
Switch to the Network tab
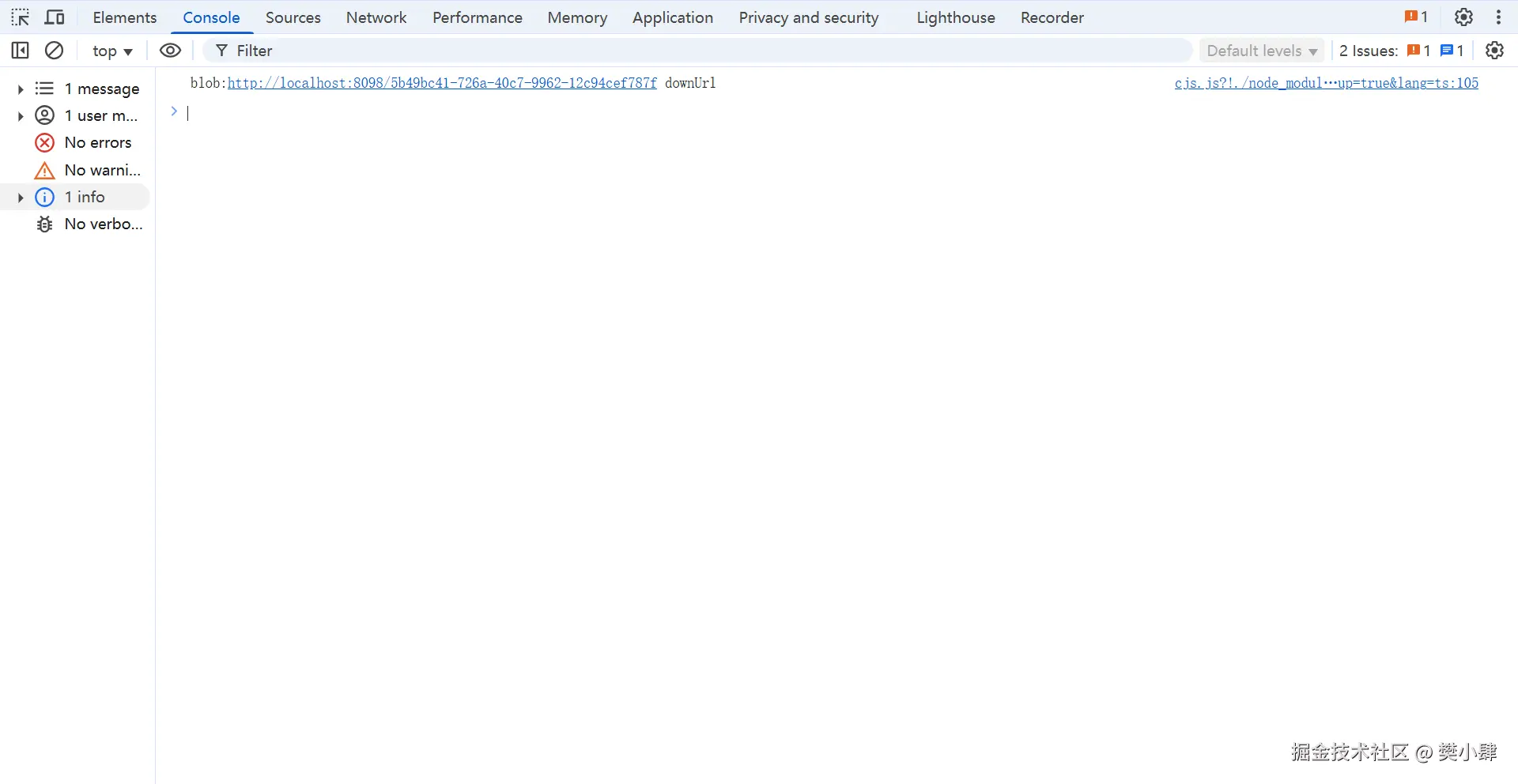(x=376, y=17)
